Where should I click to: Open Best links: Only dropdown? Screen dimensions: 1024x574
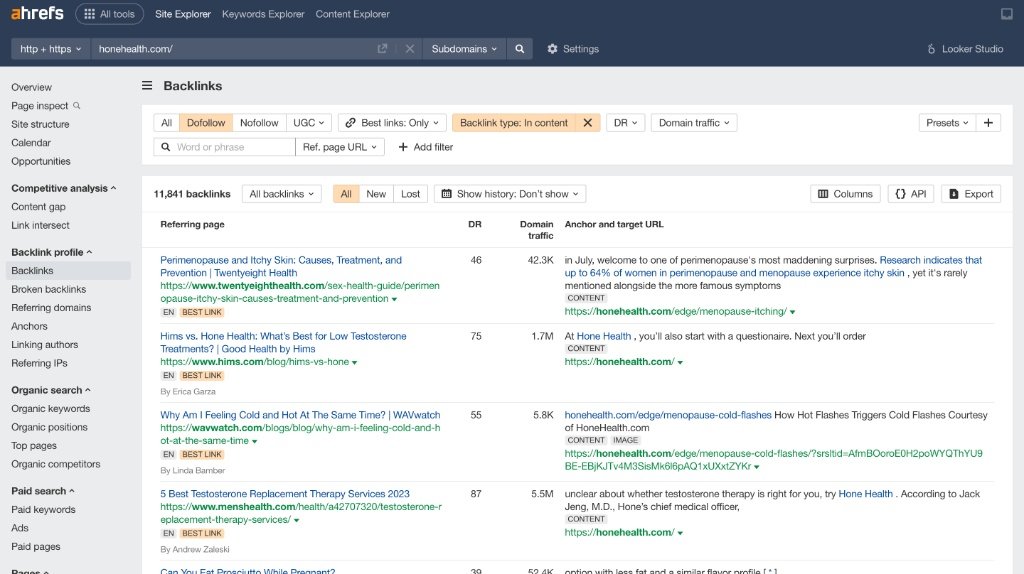pos(392,123)
